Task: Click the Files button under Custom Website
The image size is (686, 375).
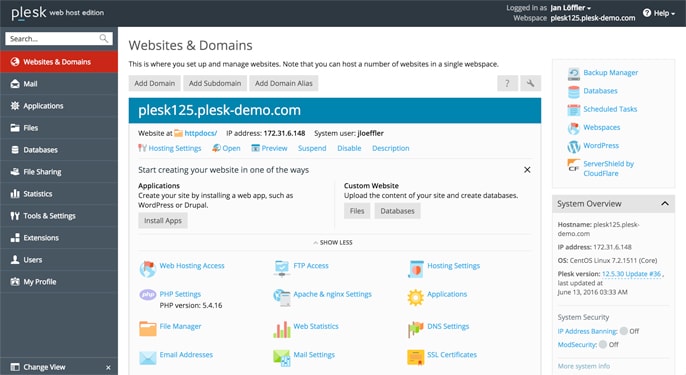Action: [357, 211]
